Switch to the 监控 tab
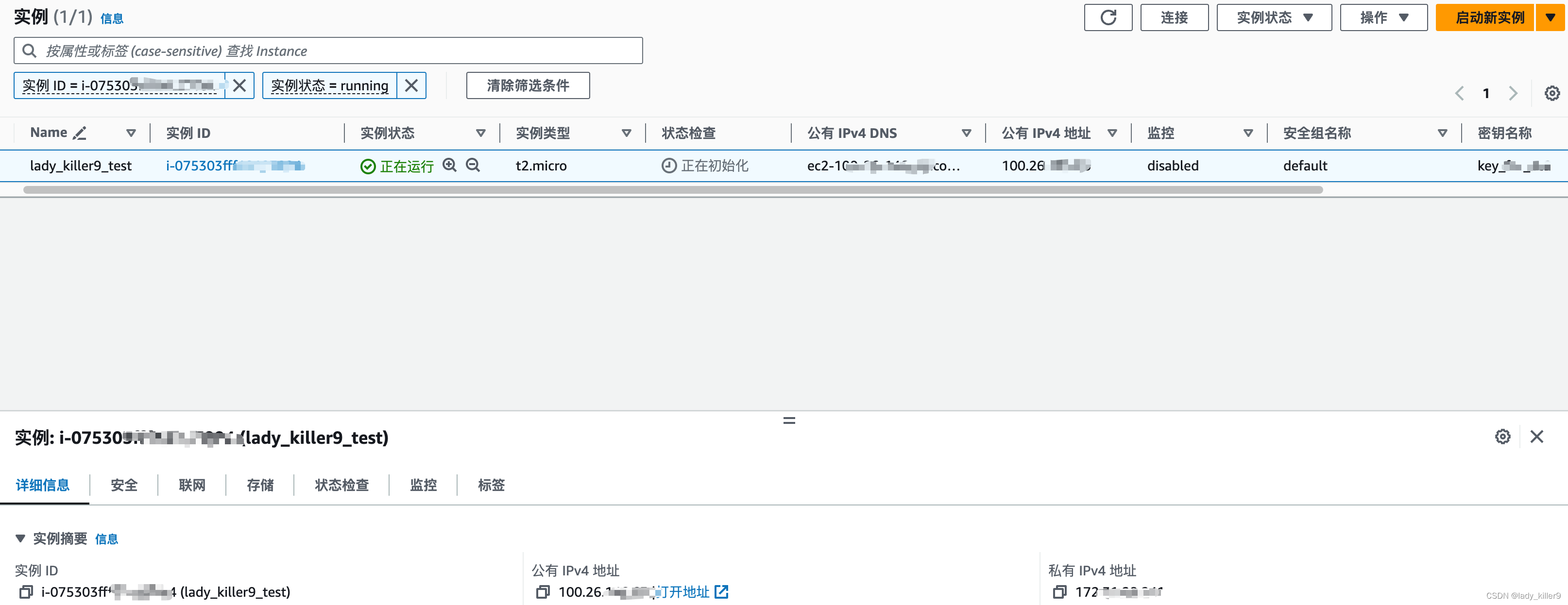This screenshot has height=605, width=1568. (x=424, y=485)
